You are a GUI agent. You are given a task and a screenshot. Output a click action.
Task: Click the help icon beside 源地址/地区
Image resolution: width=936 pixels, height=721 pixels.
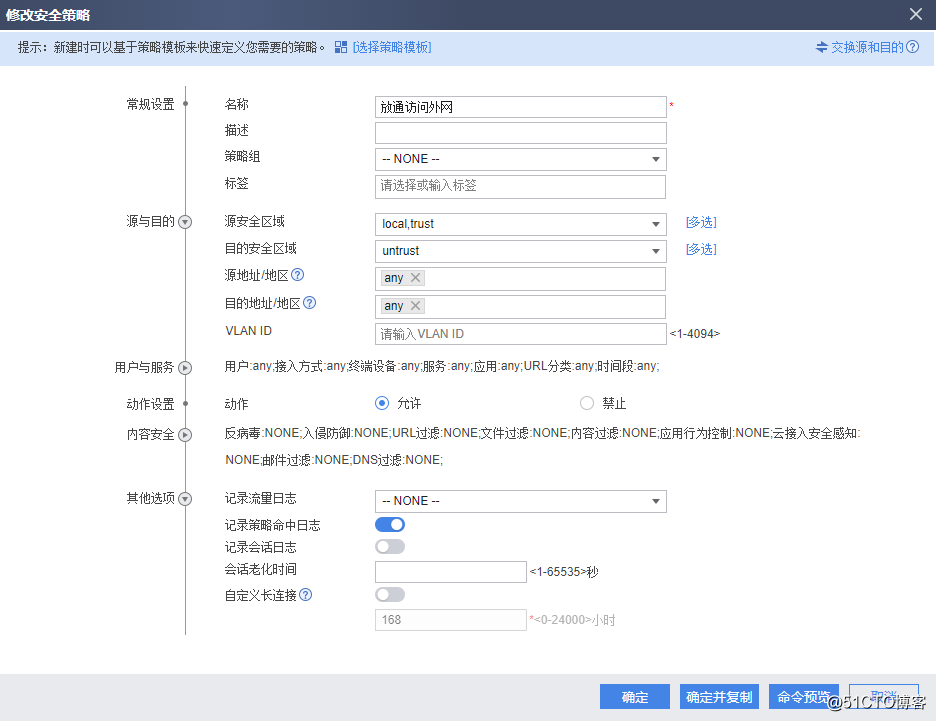tap(297, 275)
